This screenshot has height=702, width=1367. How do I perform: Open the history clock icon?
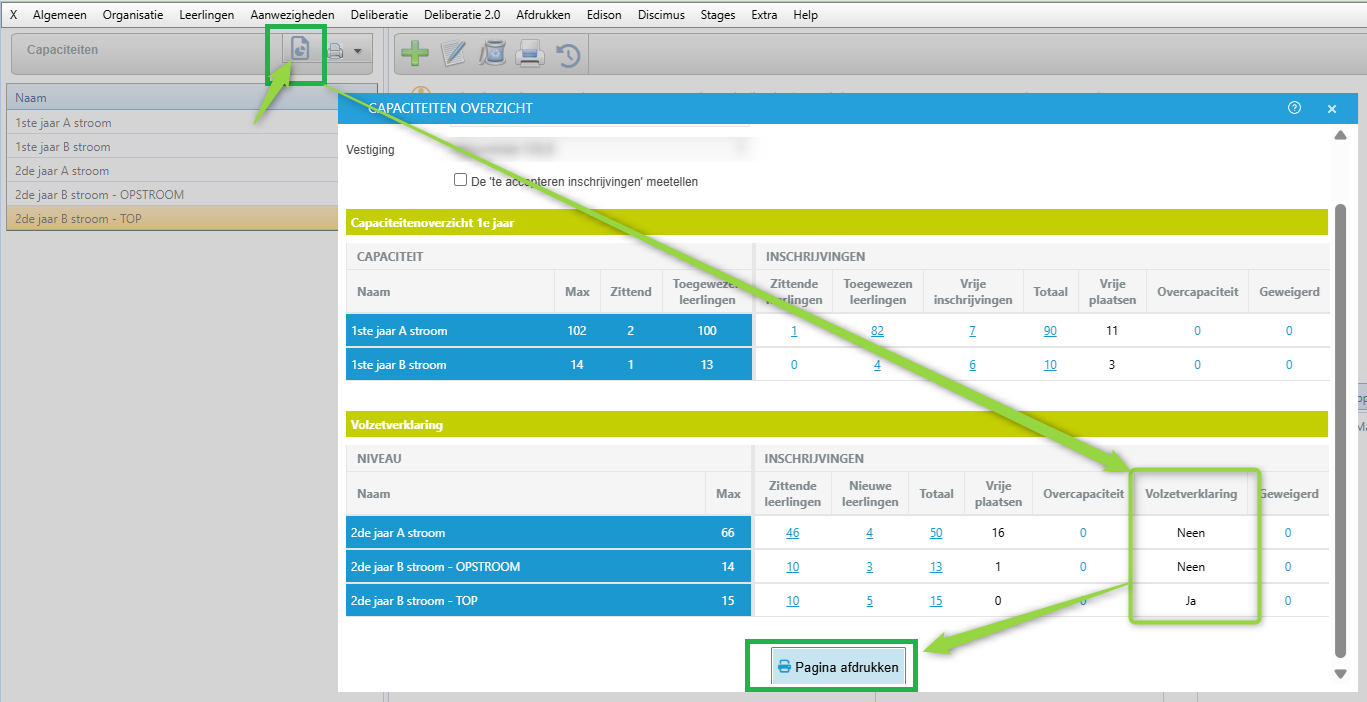tap(568, 55)
